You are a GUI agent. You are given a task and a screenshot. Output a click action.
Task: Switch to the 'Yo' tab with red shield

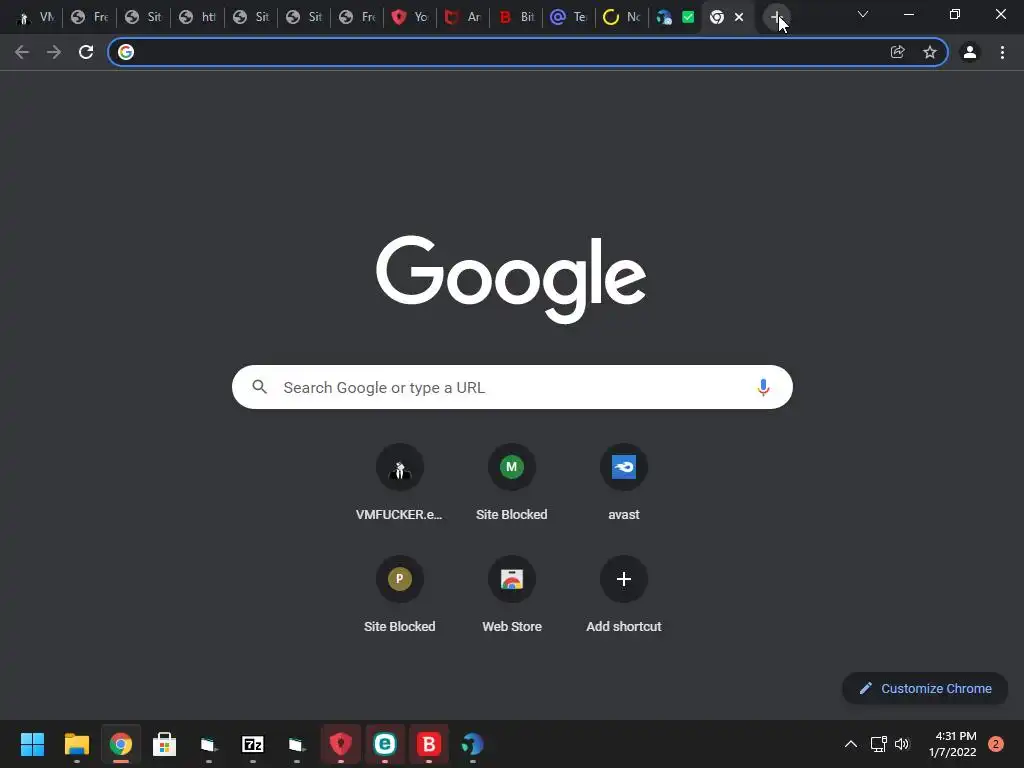click(x=410, y=18)
